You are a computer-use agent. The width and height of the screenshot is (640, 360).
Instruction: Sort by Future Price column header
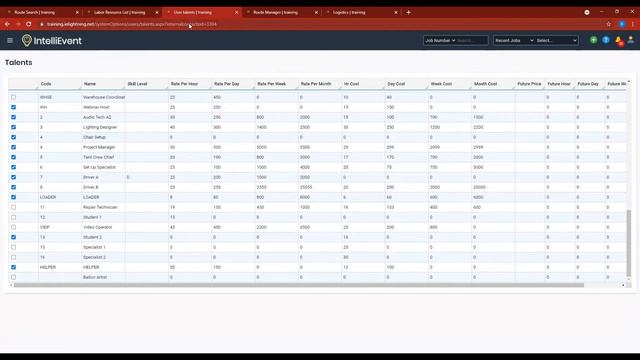click(x=529, y=84)
